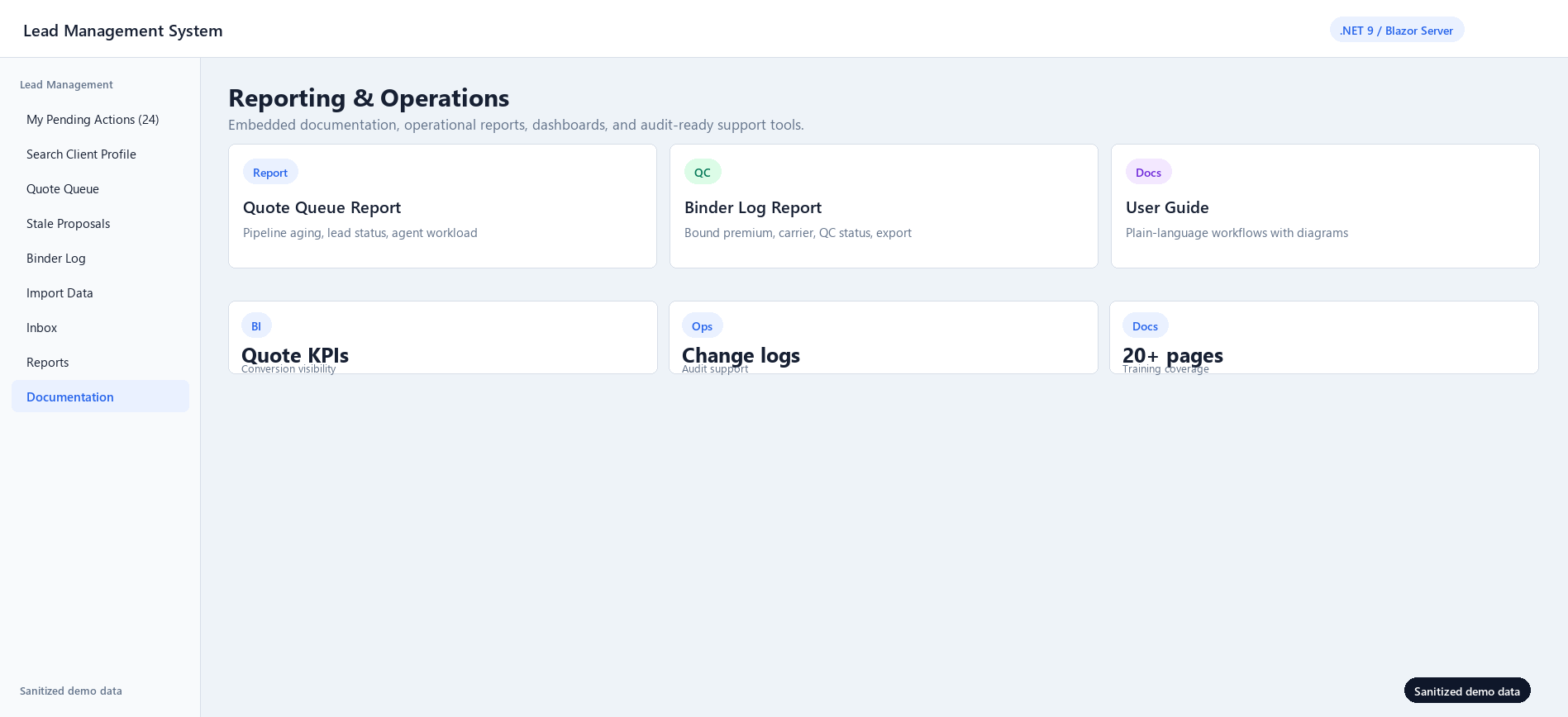The width and height of the screenshot is (1568, 717).
Task: Click 'Pipeline aging, lead status, agent workload' text
Action: click(360, 233)
